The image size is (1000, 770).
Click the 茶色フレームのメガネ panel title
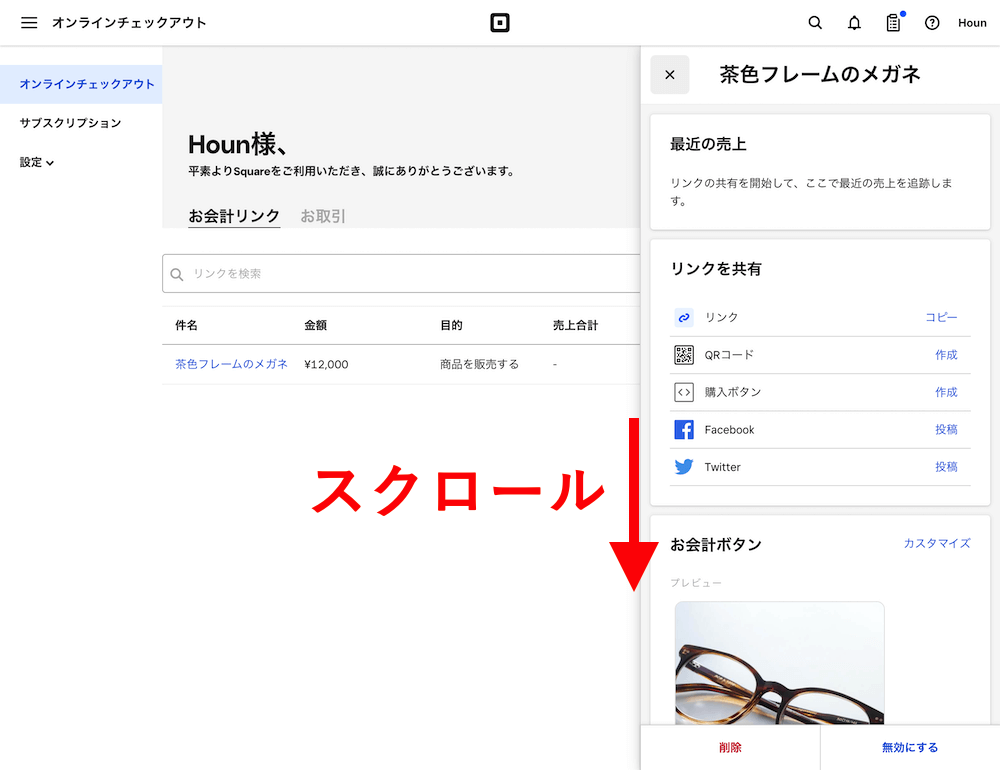pos(820,75)
